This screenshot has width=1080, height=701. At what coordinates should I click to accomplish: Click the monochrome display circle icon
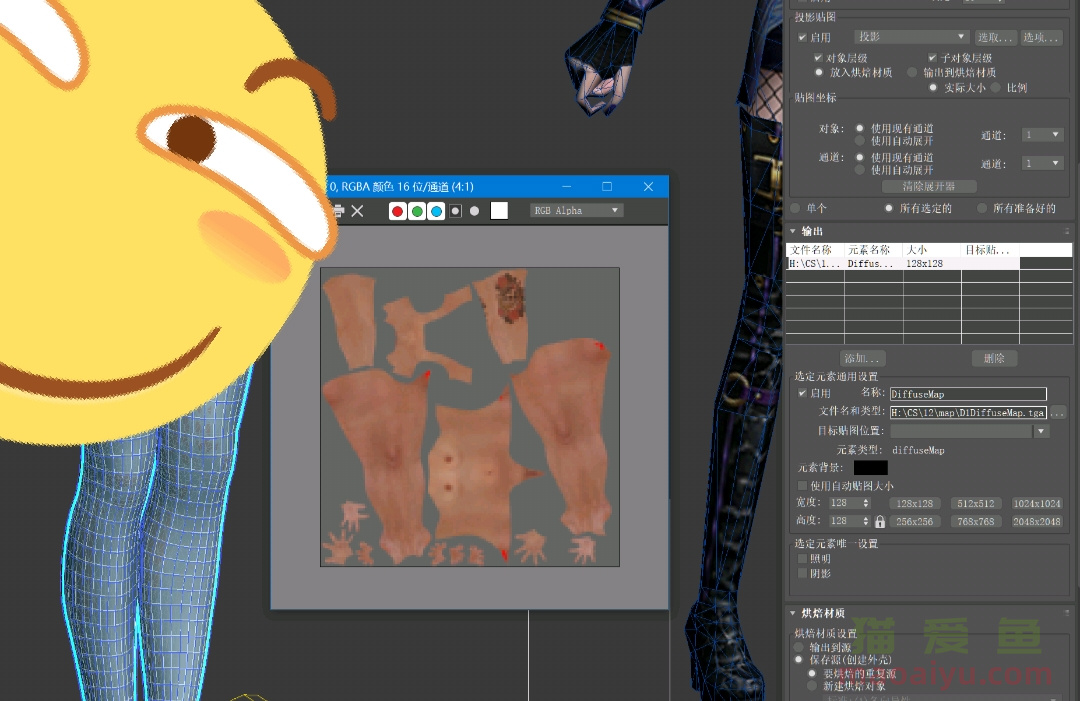474,211
